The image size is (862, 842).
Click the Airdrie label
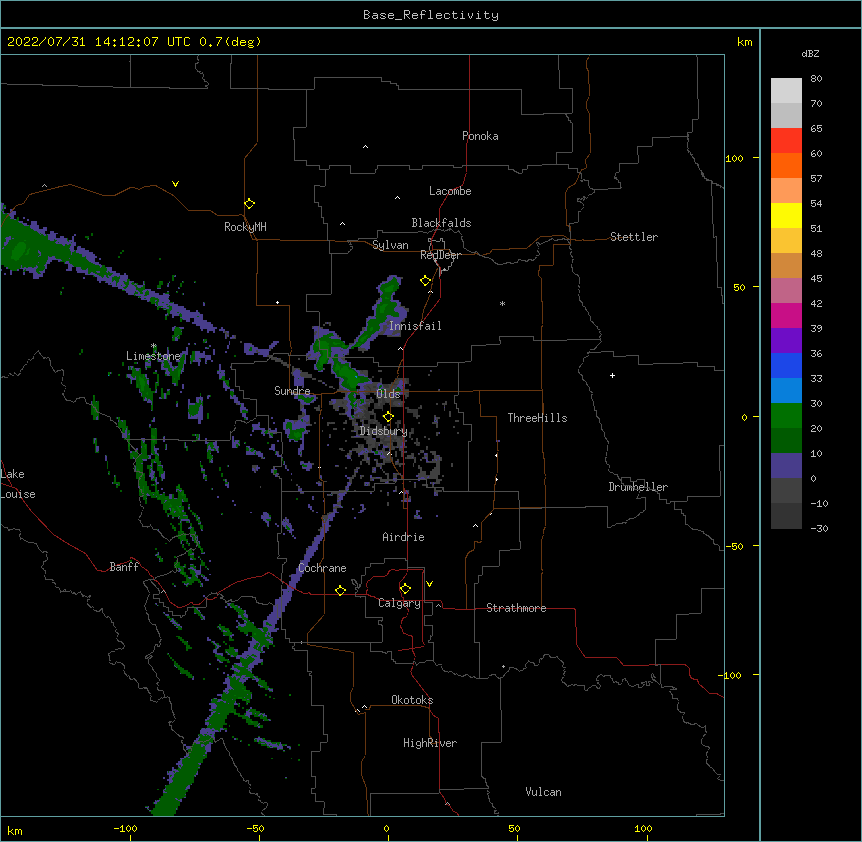coord(403,537)
